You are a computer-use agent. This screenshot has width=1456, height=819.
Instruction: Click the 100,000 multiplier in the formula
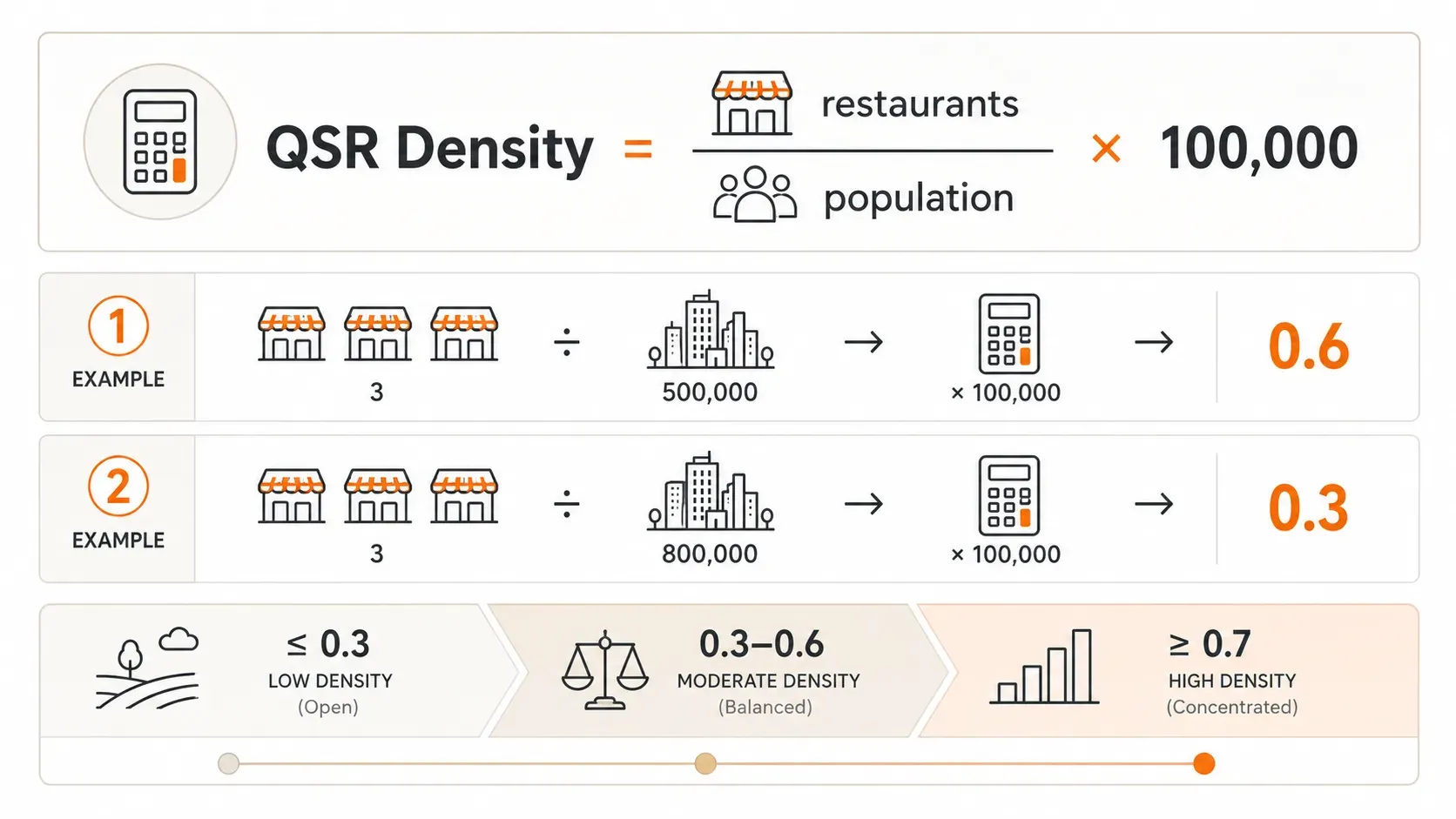pos(1259,148)
